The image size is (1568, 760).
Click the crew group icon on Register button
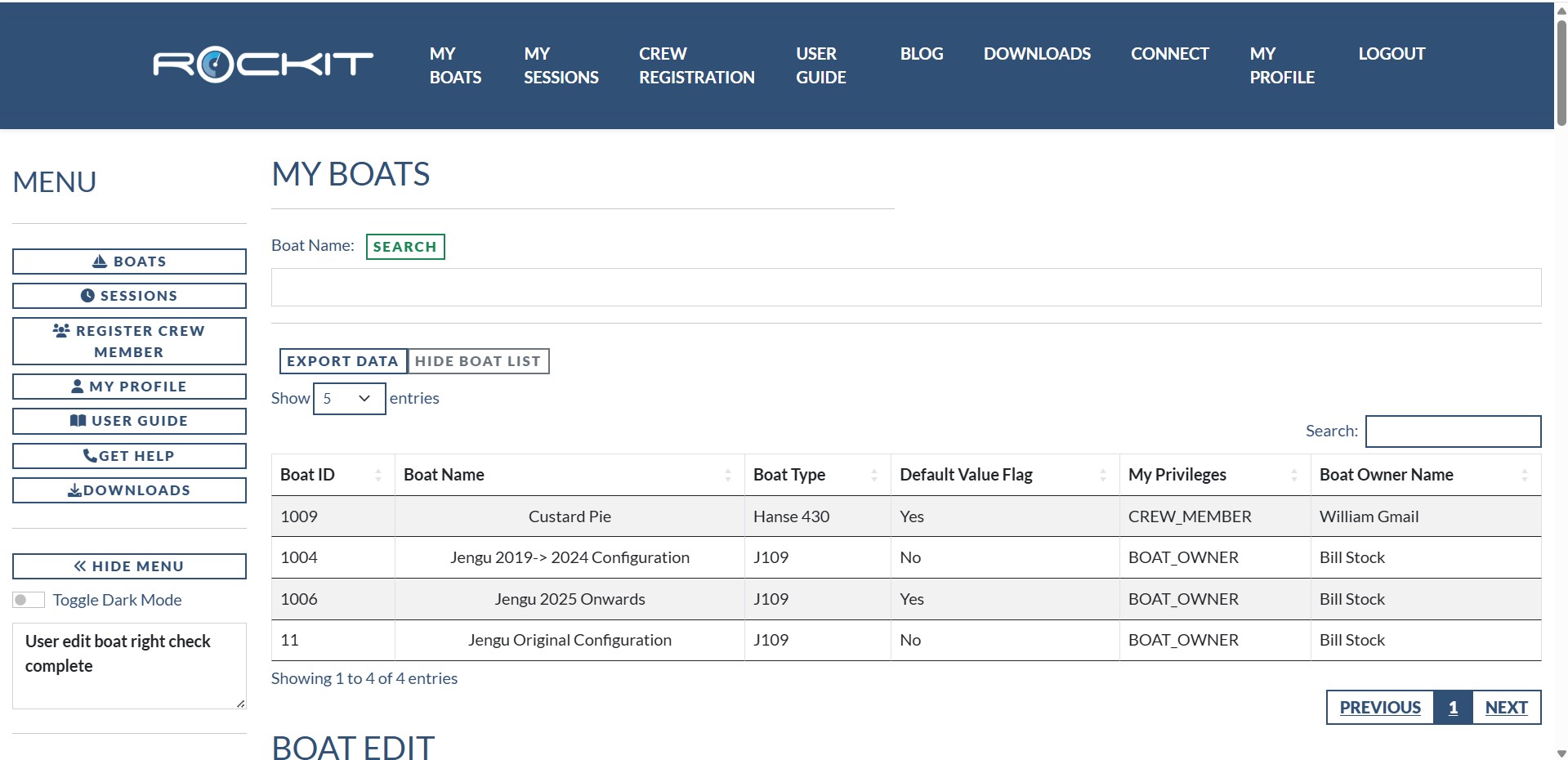click(61, 330)
